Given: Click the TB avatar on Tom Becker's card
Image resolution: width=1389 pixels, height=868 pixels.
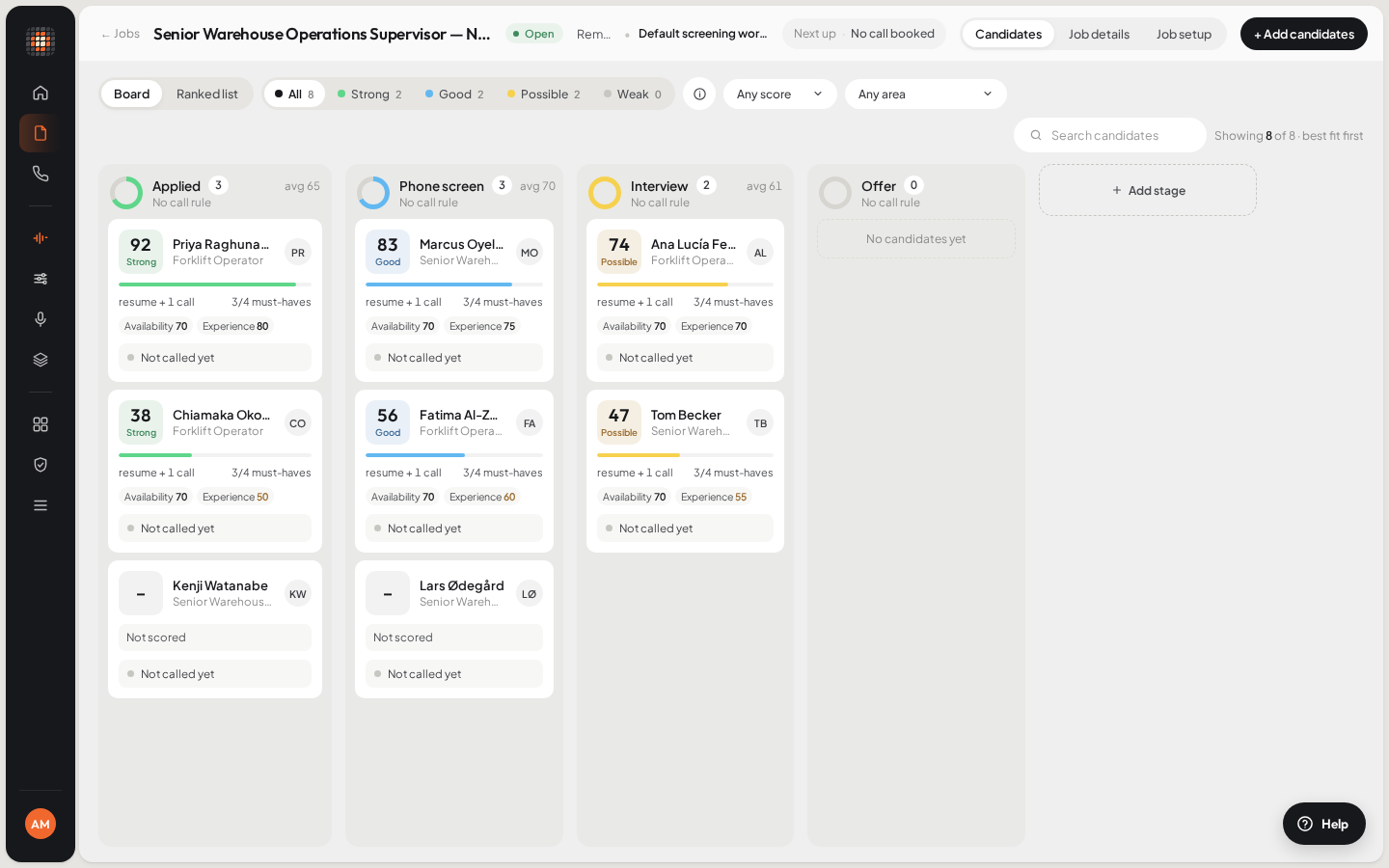Looking at the screenshot, I should pos(760,423).
